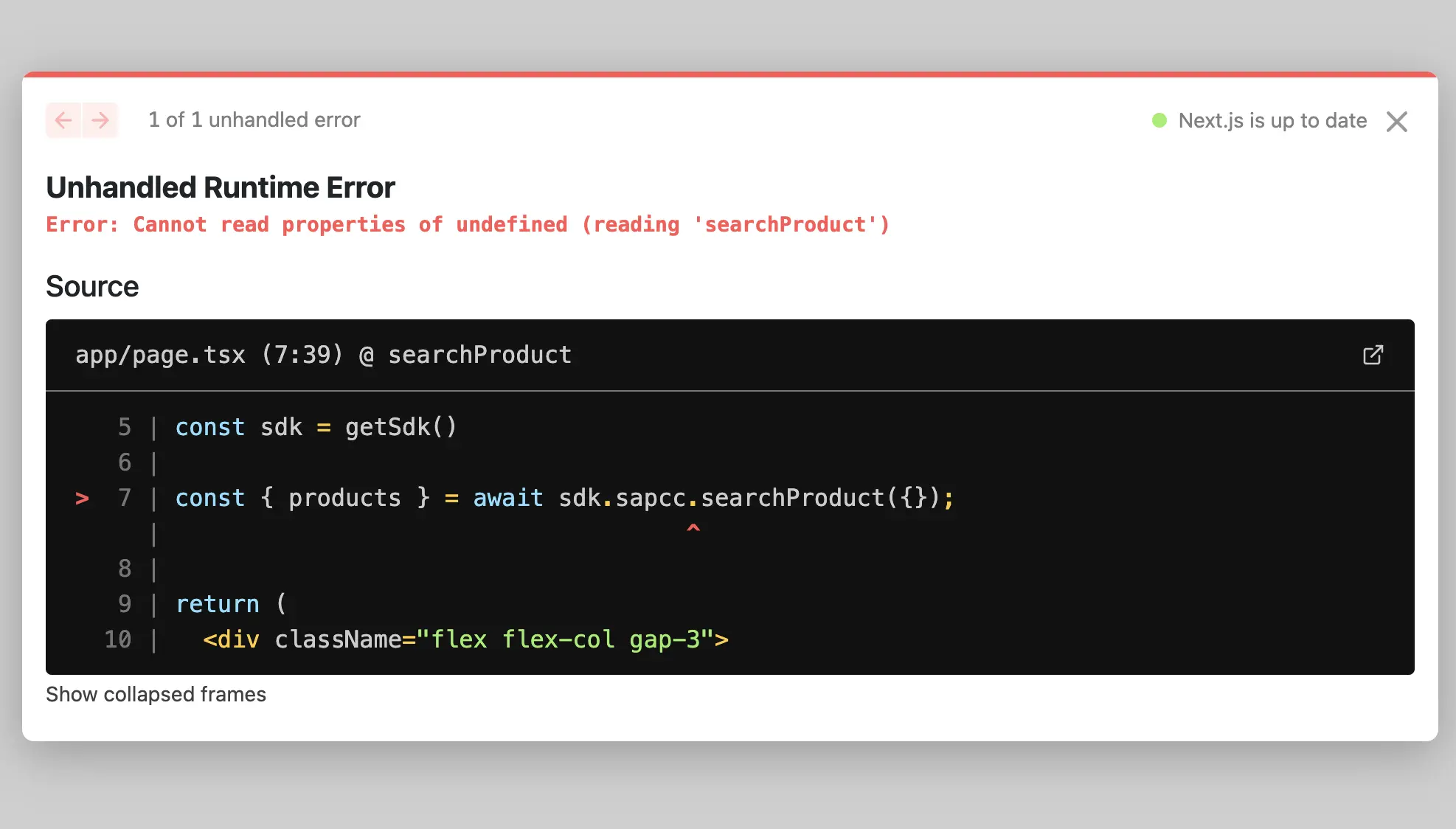Click the red error marker beside line 7
Image resolution: width=1456 pixels, height=829 pixels.
[x=82, y=499]
